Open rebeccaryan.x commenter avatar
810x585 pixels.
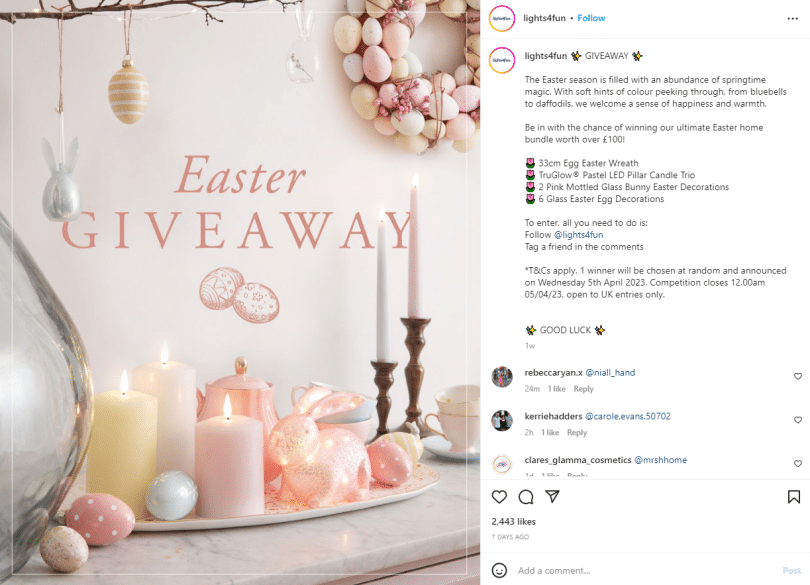(x=502, y=377)
